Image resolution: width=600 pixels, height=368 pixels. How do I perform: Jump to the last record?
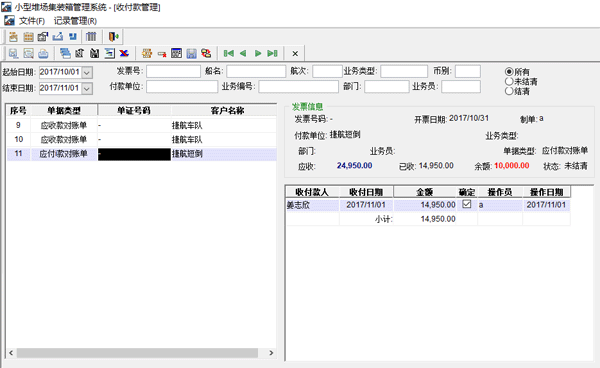click(x=272, y=54)
